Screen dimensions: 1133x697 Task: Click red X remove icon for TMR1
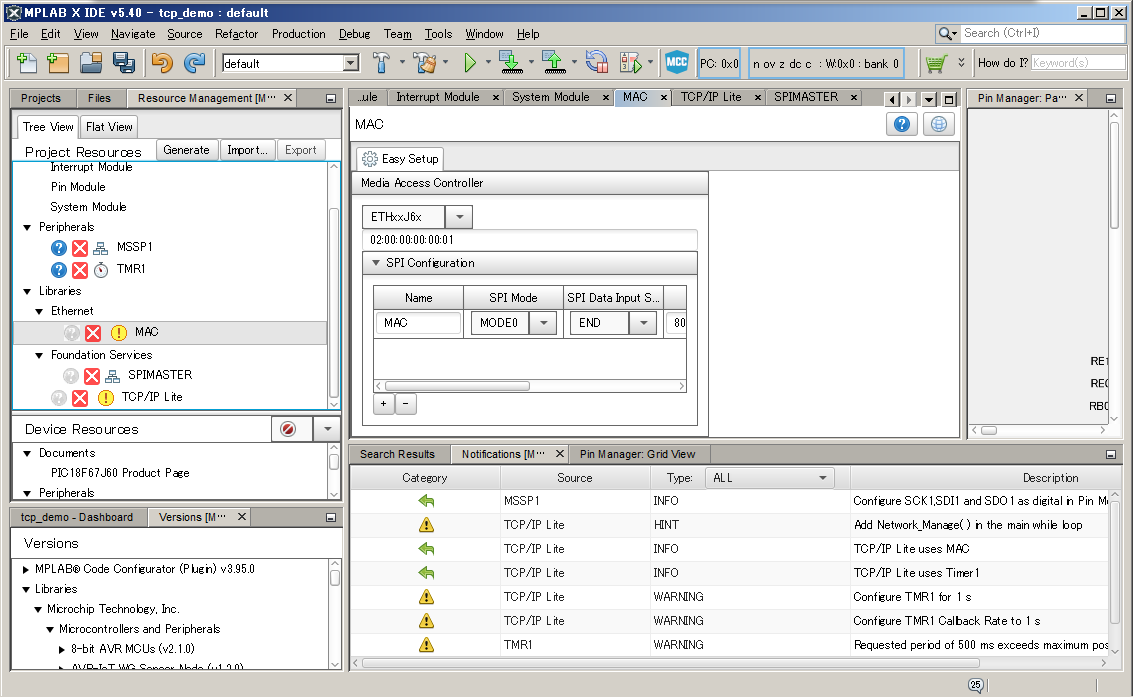point(80,269)
